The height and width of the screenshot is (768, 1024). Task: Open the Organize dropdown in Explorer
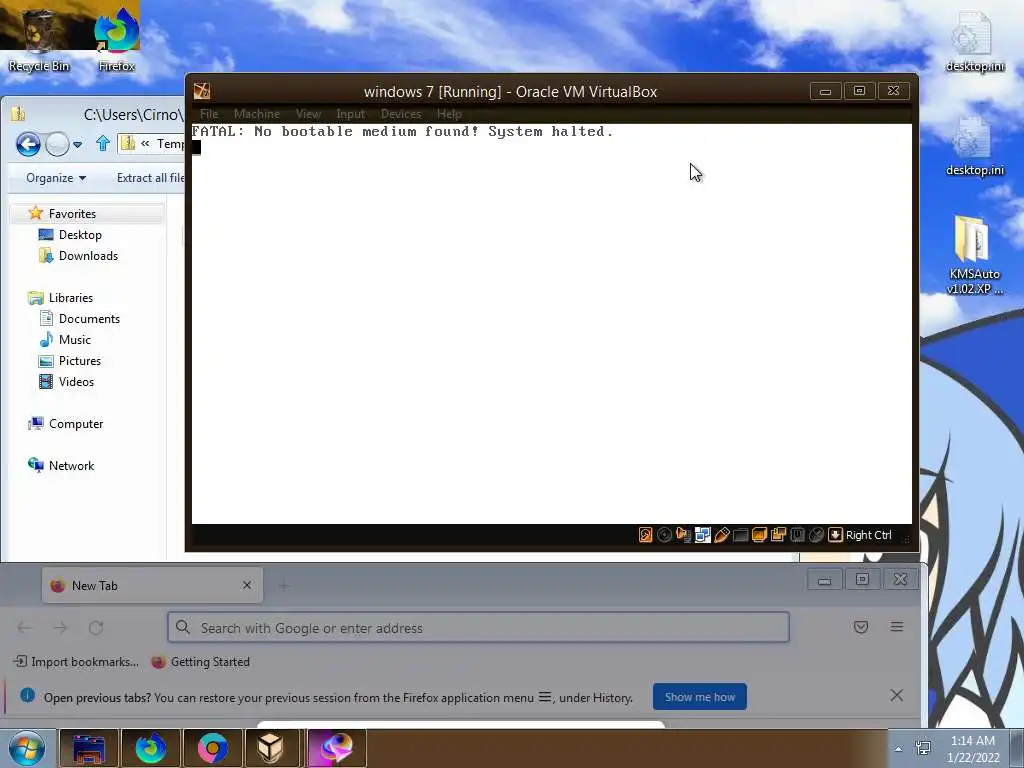(56, 178)
